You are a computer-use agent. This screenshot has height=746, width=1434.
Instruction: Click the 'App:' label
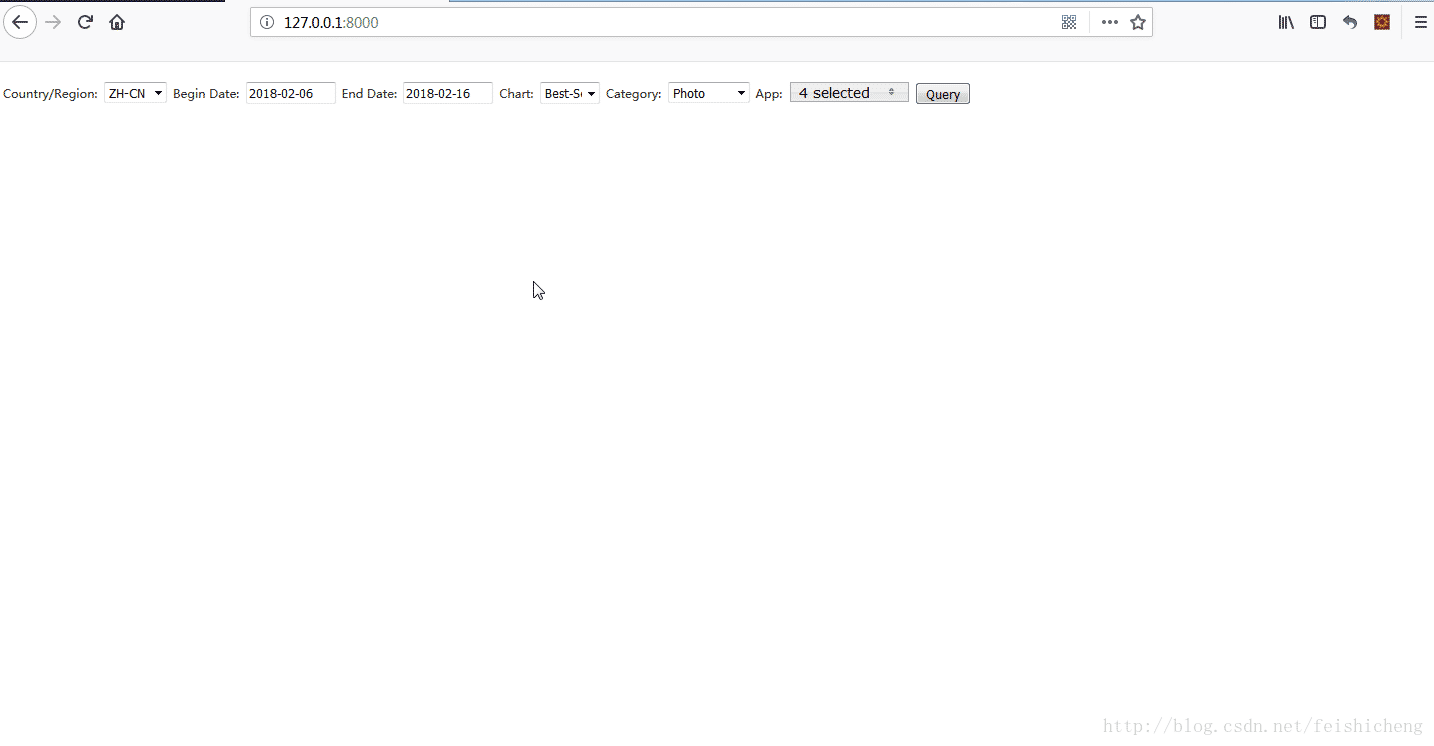point(769,94)
